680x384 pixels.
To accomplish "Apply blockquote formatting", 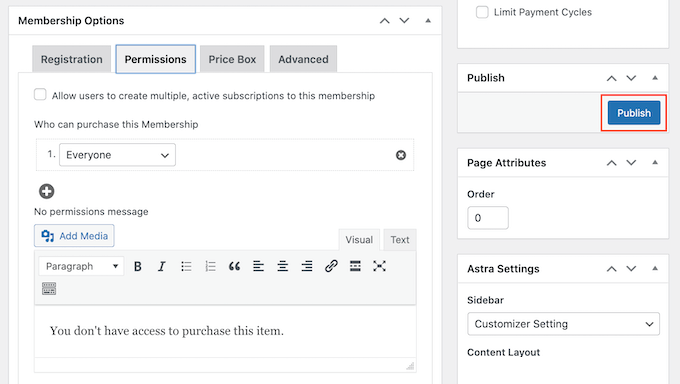I will tap(234, 266).
